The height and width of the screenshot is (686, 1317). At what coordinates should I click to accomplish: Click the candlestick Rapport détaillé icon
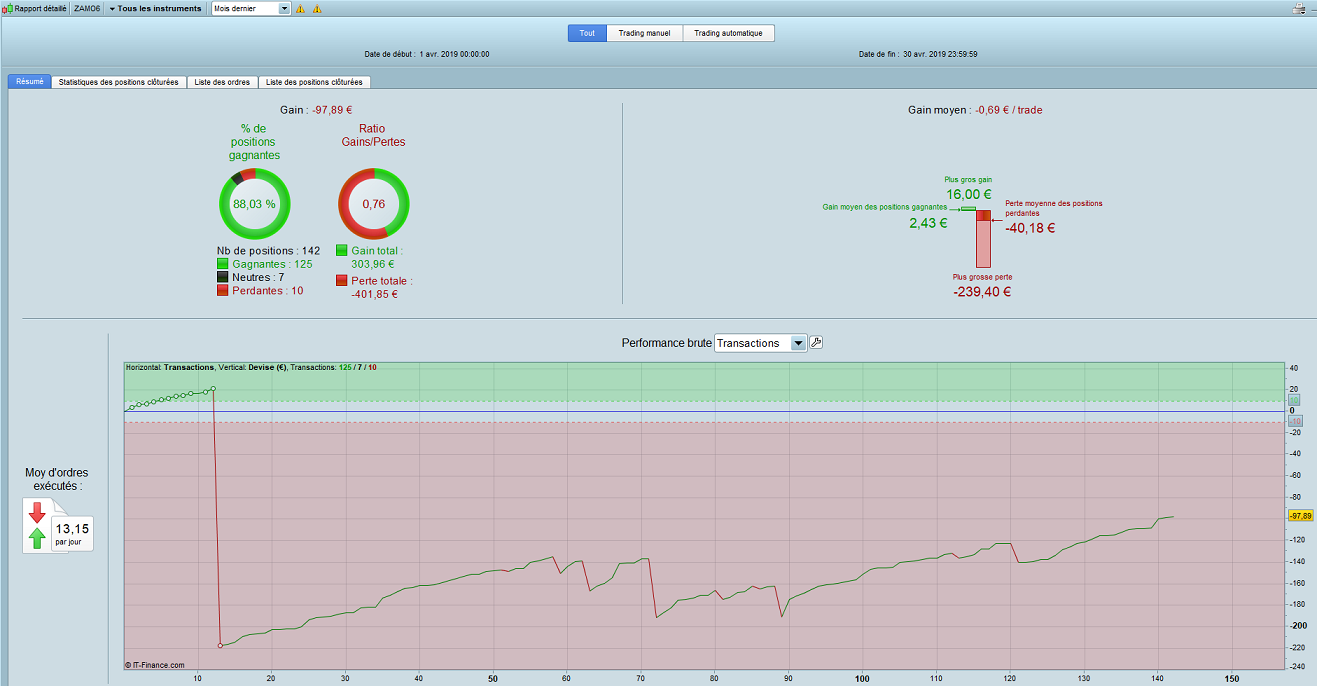tap(7, 8)
